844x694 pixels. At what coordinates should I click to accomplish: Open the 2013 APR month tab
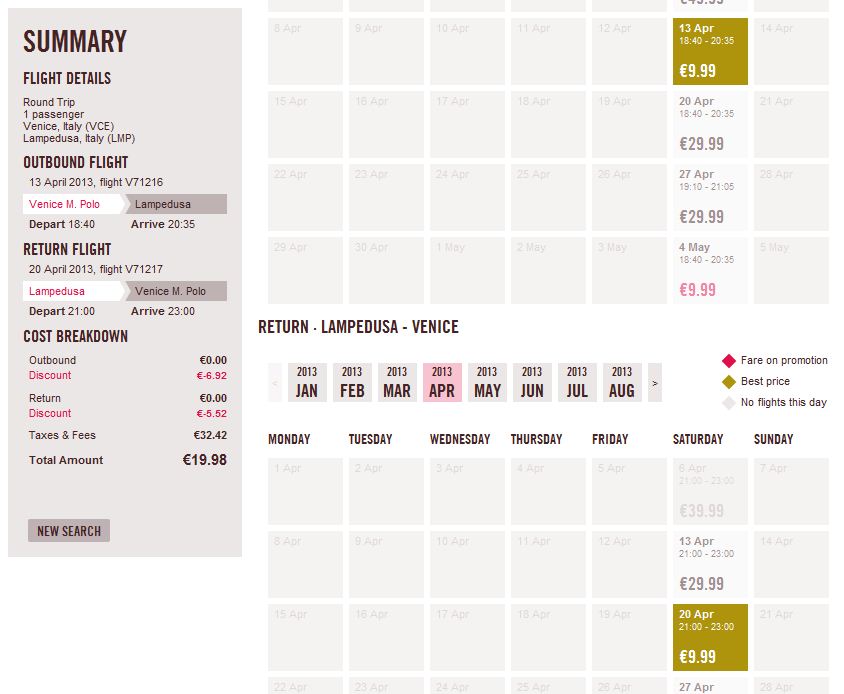coord(442,383)
